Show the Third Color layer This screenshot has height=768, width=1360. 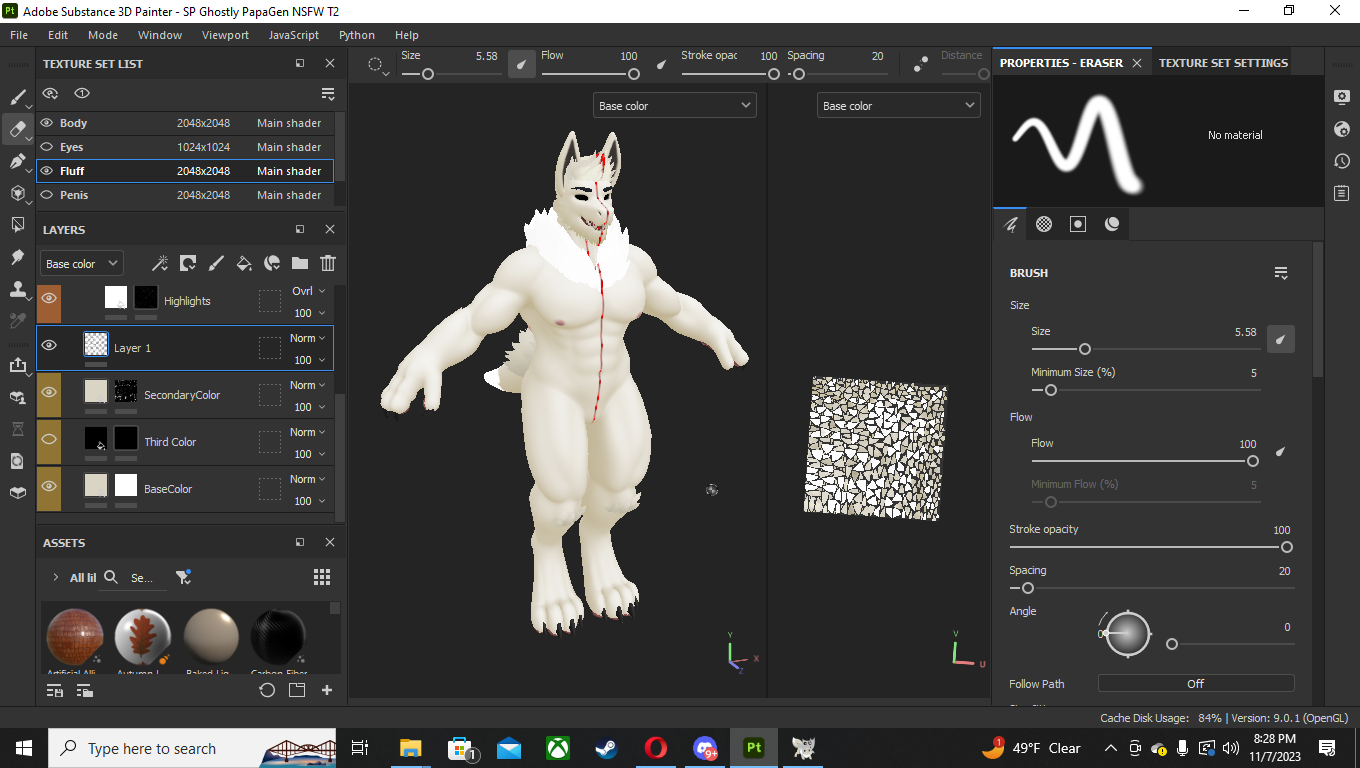click(48, 440)
